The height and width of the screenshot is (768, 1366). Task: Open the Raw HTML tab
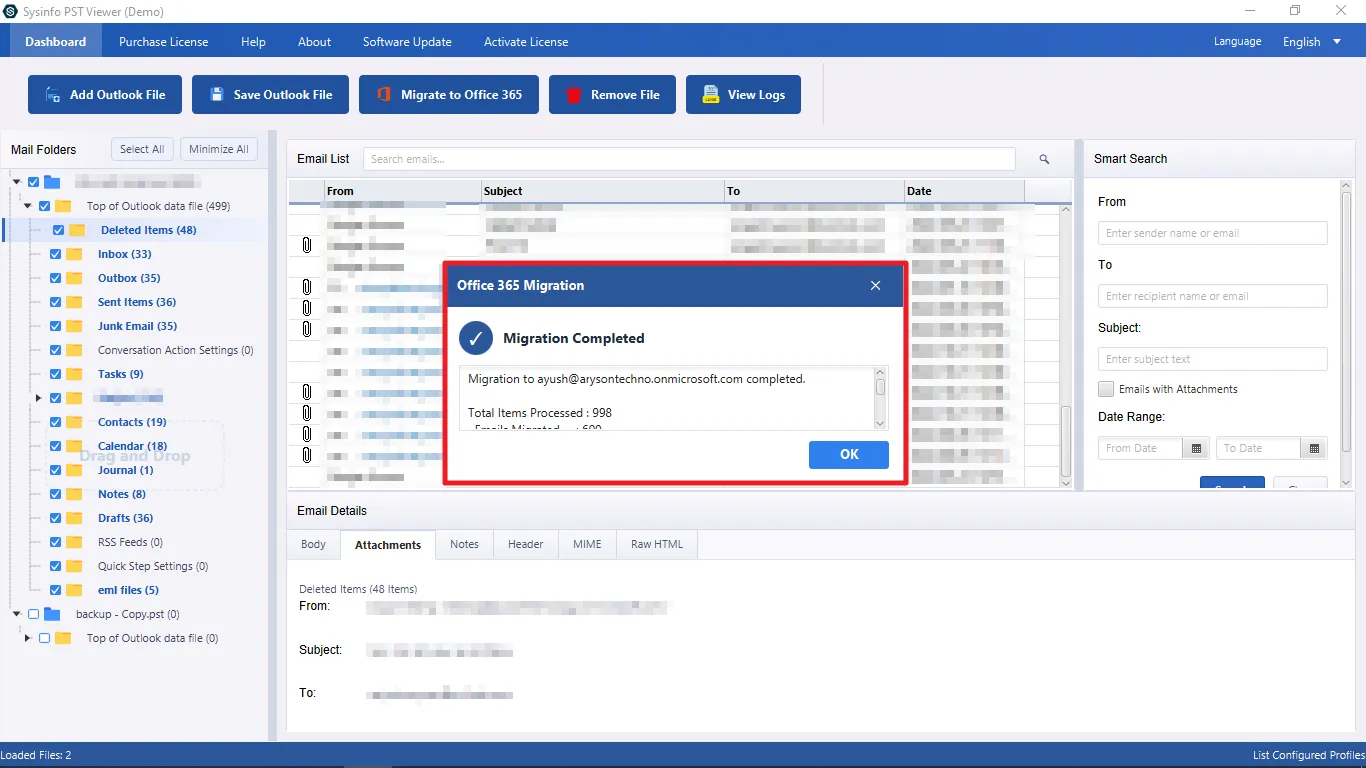tap(657, 545)
